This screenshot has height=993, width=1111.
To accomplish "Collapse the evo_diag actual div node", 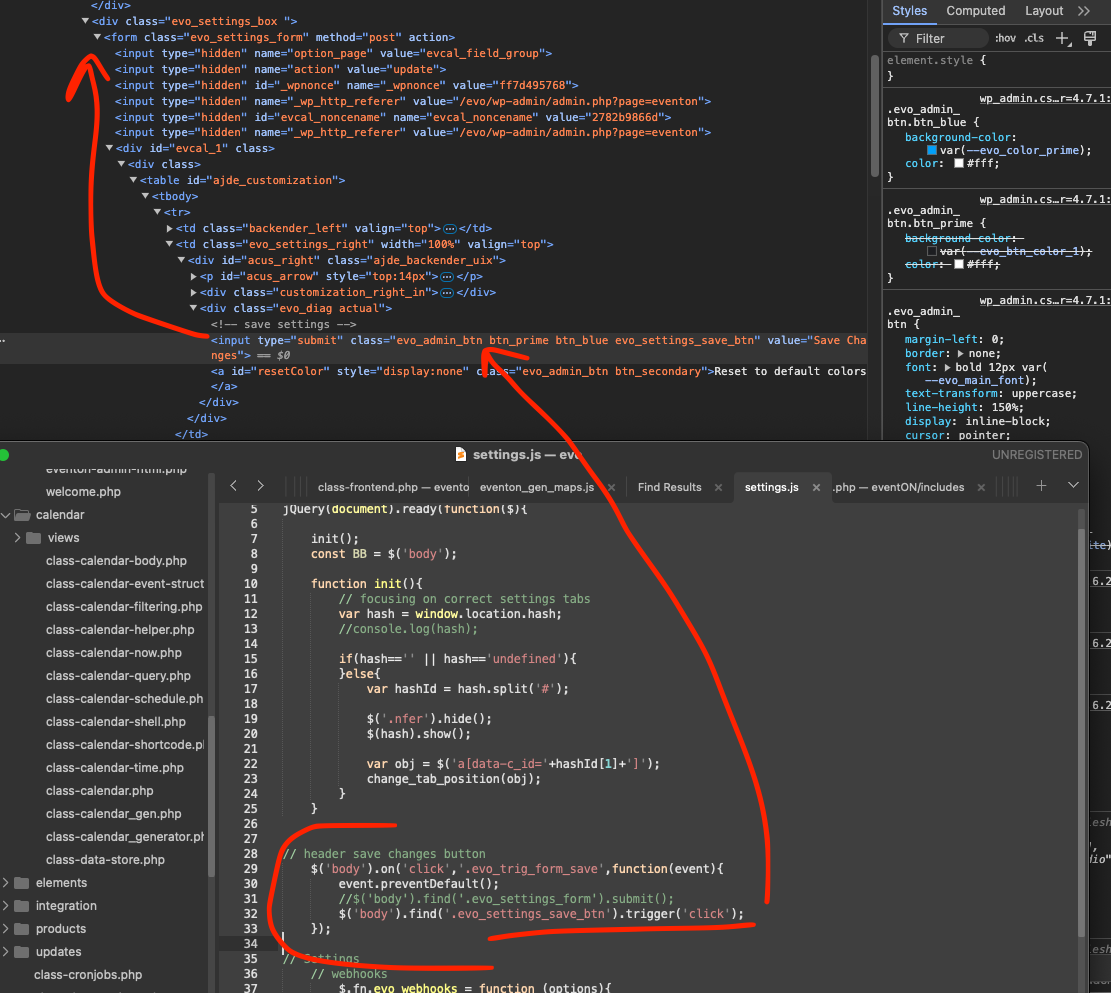I will tap(193, 308).
